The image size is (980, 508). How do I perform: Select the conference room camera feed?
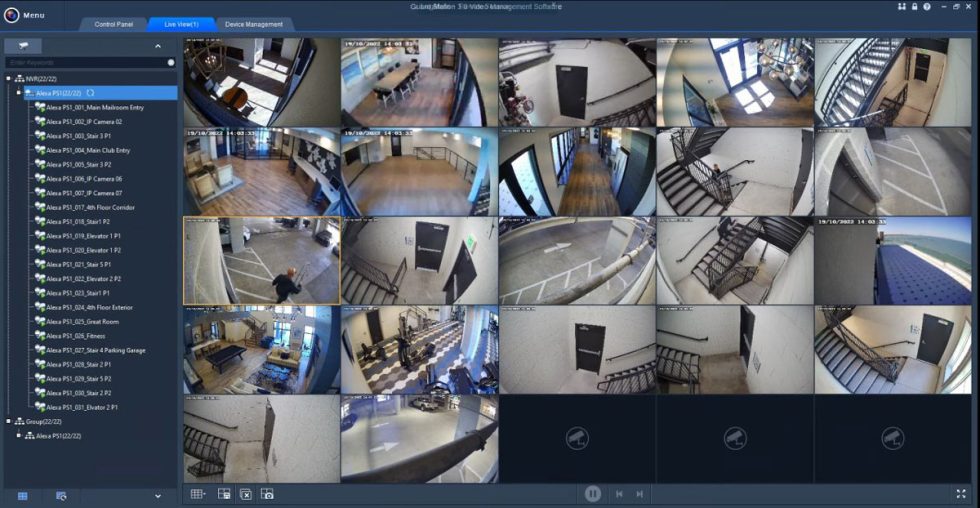point(419,82)
